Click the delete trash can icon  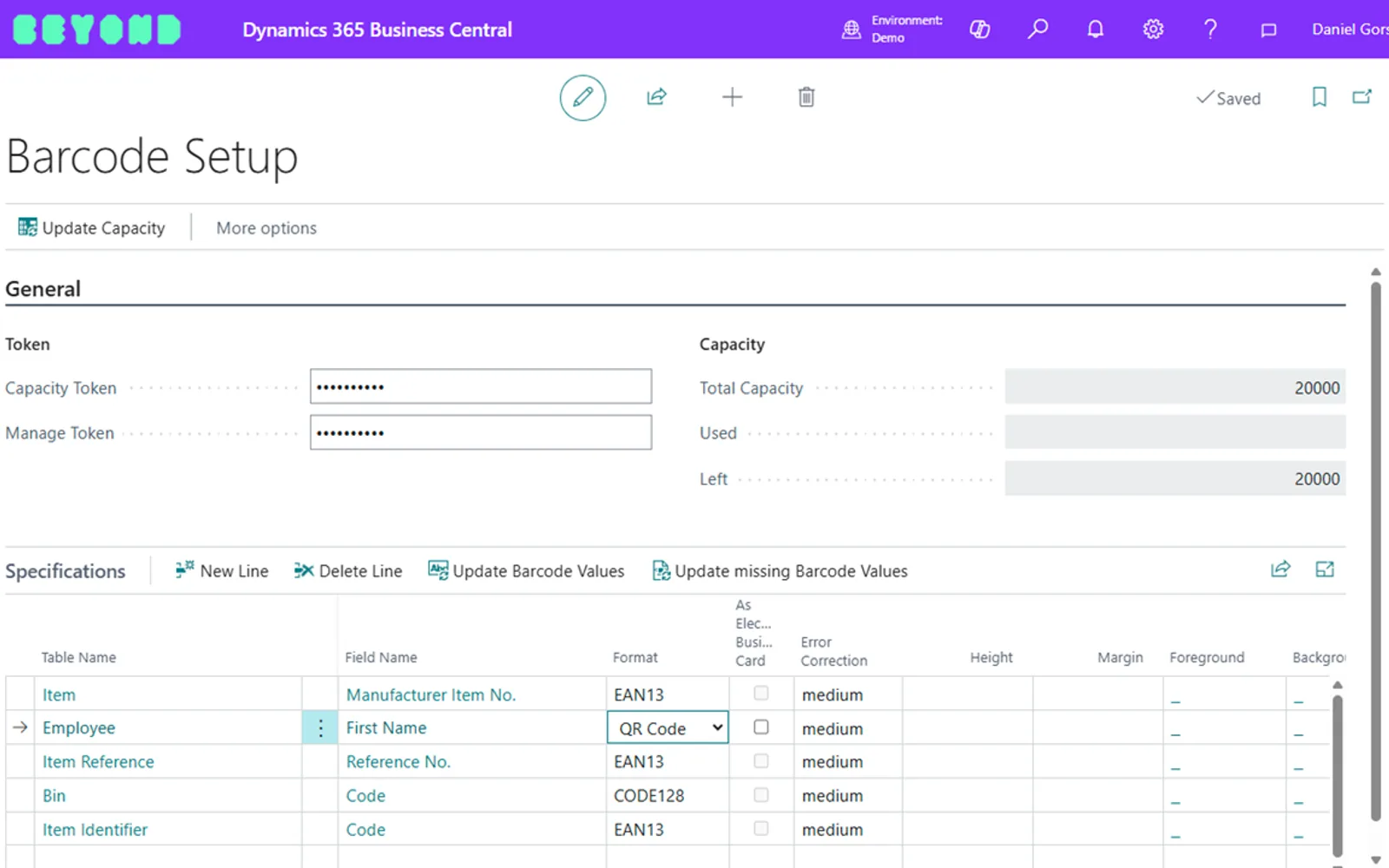[x=806, y=97]
